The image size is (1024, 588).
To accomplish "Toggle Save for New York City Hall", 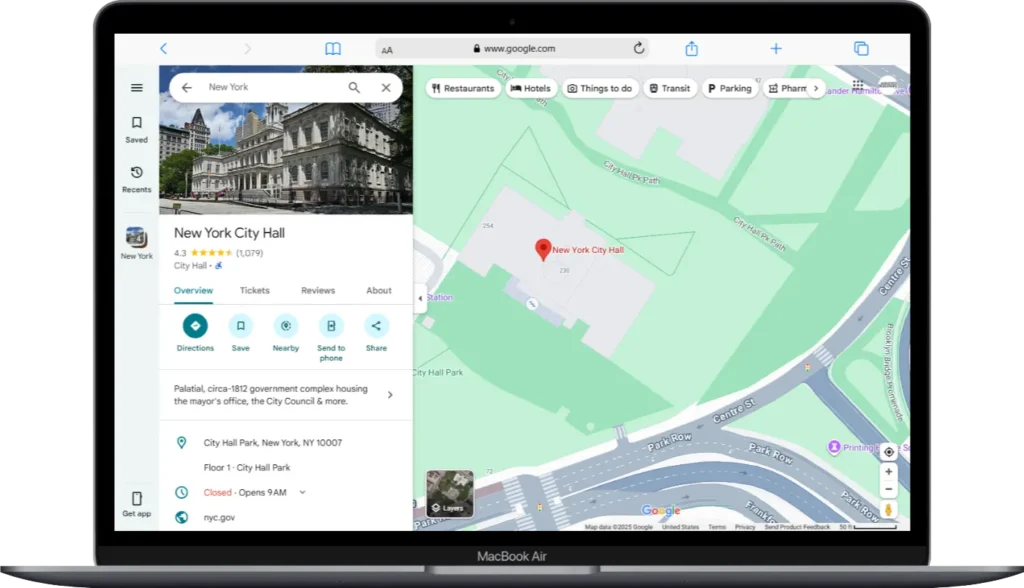I will pos(240,325).
